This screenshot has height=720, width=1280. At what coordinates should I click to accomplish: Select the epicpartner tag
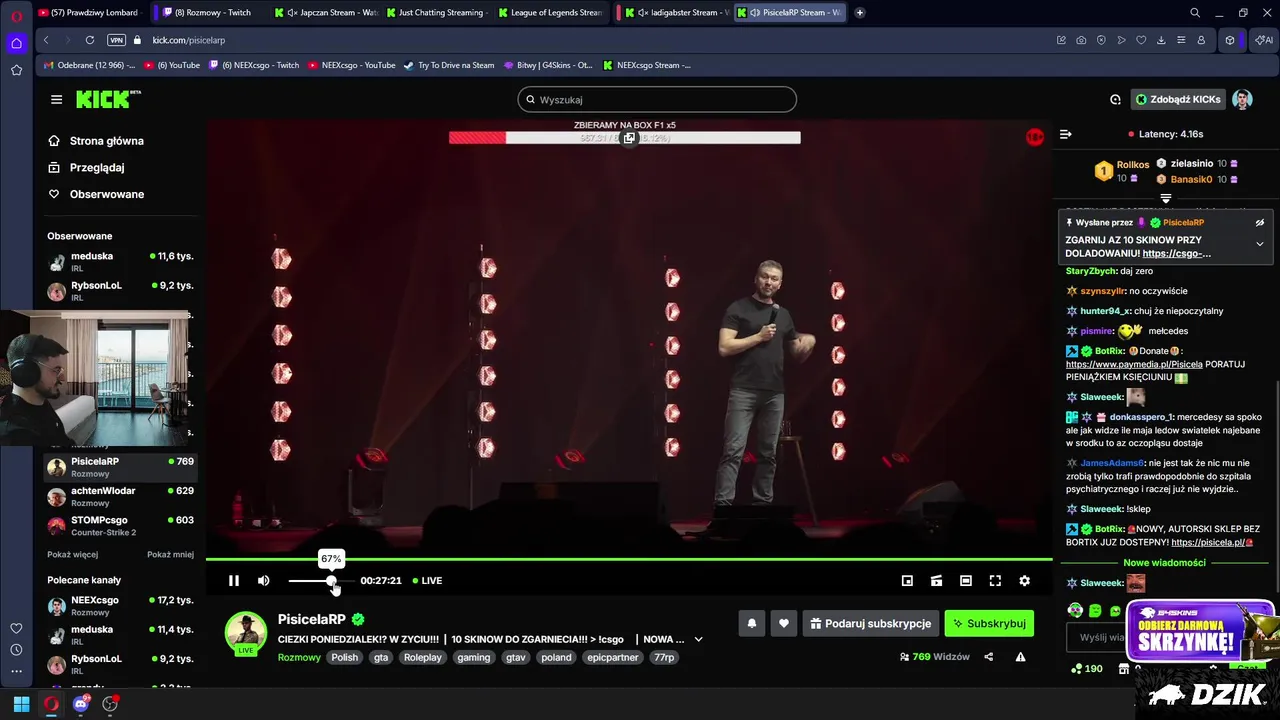pyautogui.click(x=613, y=657)
